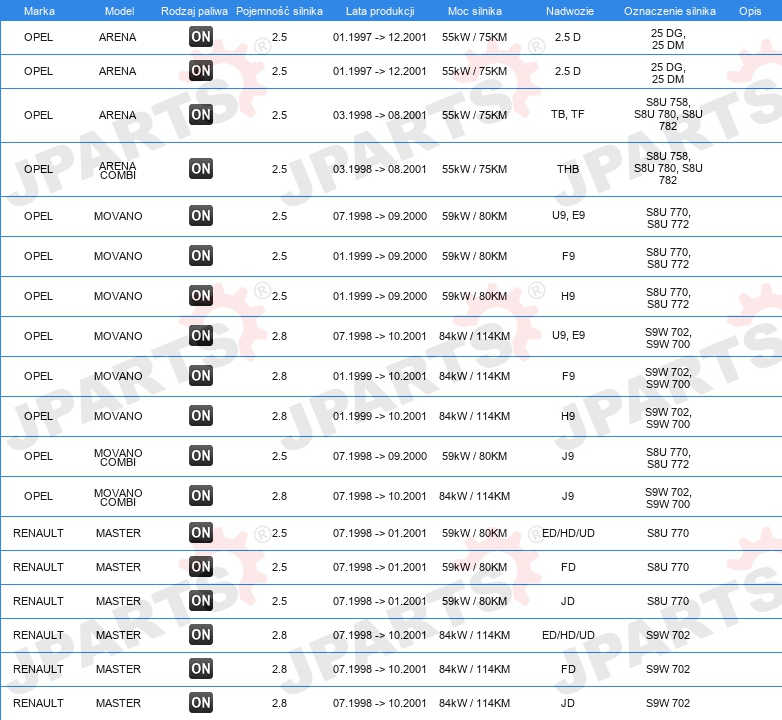Select 'J9' cell in MOVANO COMBI 2.5 row
The height and width of the screenshot is (720, 782).
(568, 456)
